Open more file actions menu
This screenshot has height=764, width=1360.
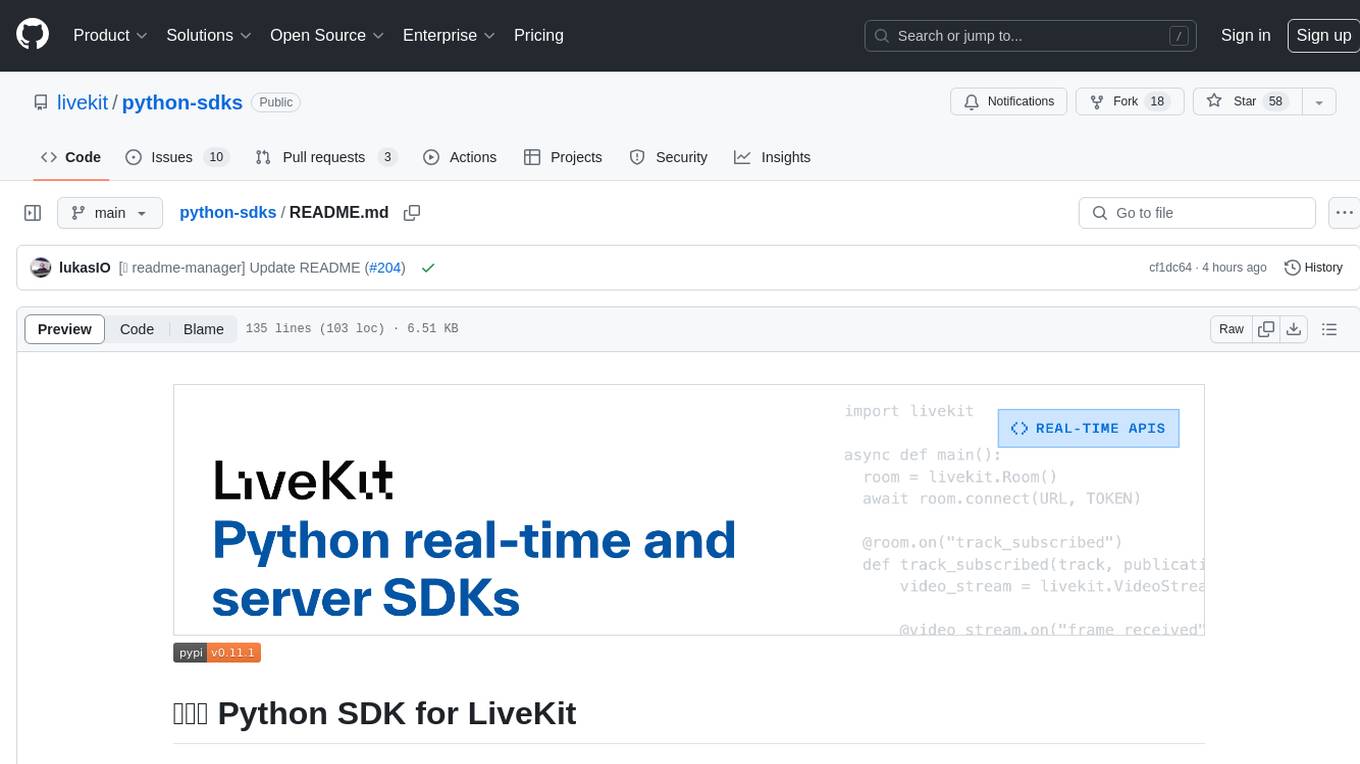1344,213
